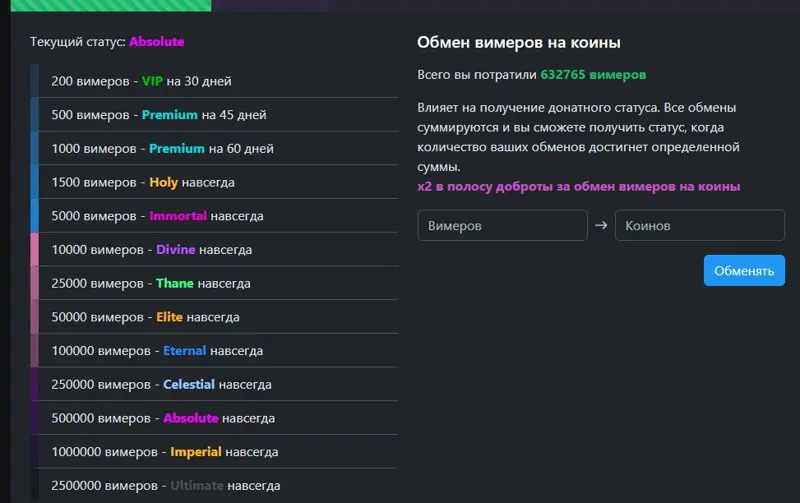
Task: Select the Premium на 45 дней row
Action: coord(214,115)
